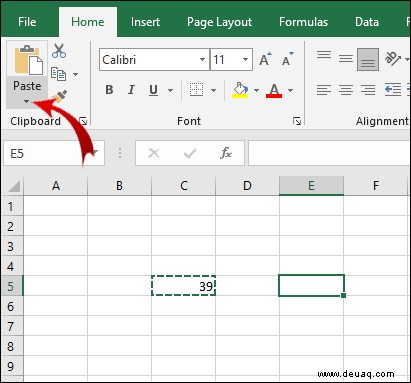The image size is (411, 383).
Task: Expand the Underline style dropdown arrow
Action: click(x=170, y=90)
